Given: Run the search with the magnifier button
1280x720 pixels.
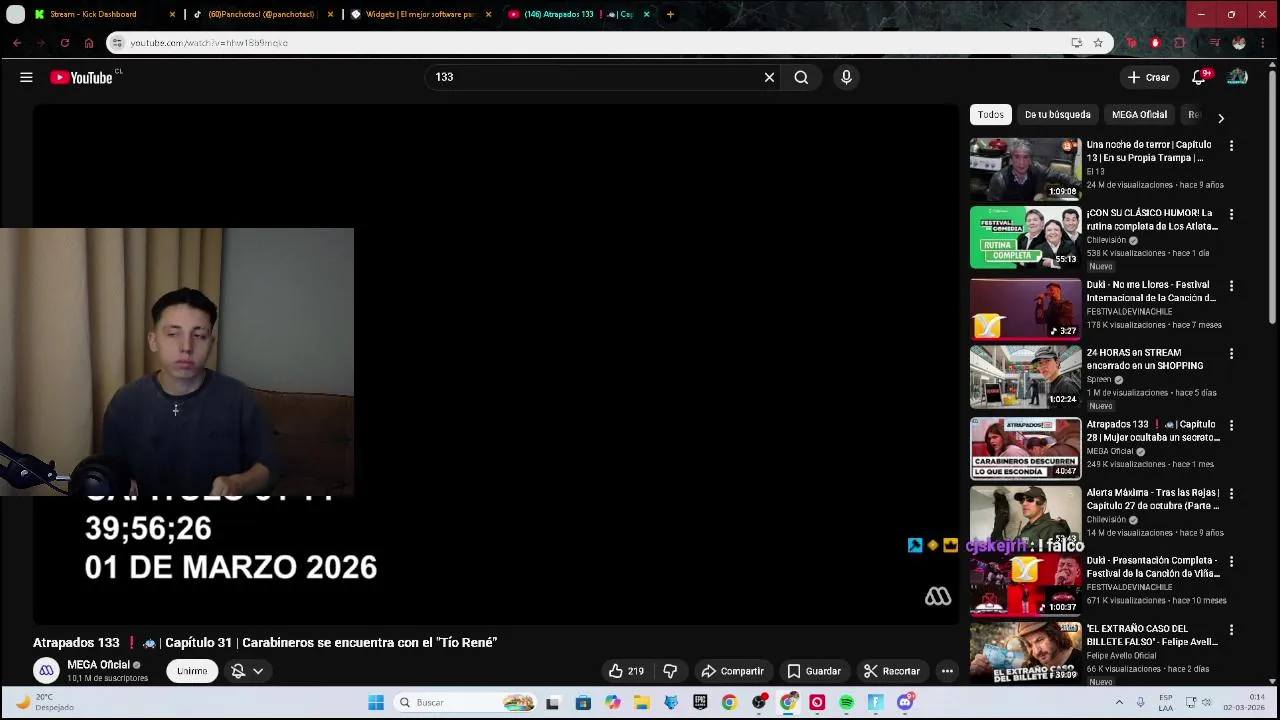Looking at the screenshot, I should pos(801,77).
